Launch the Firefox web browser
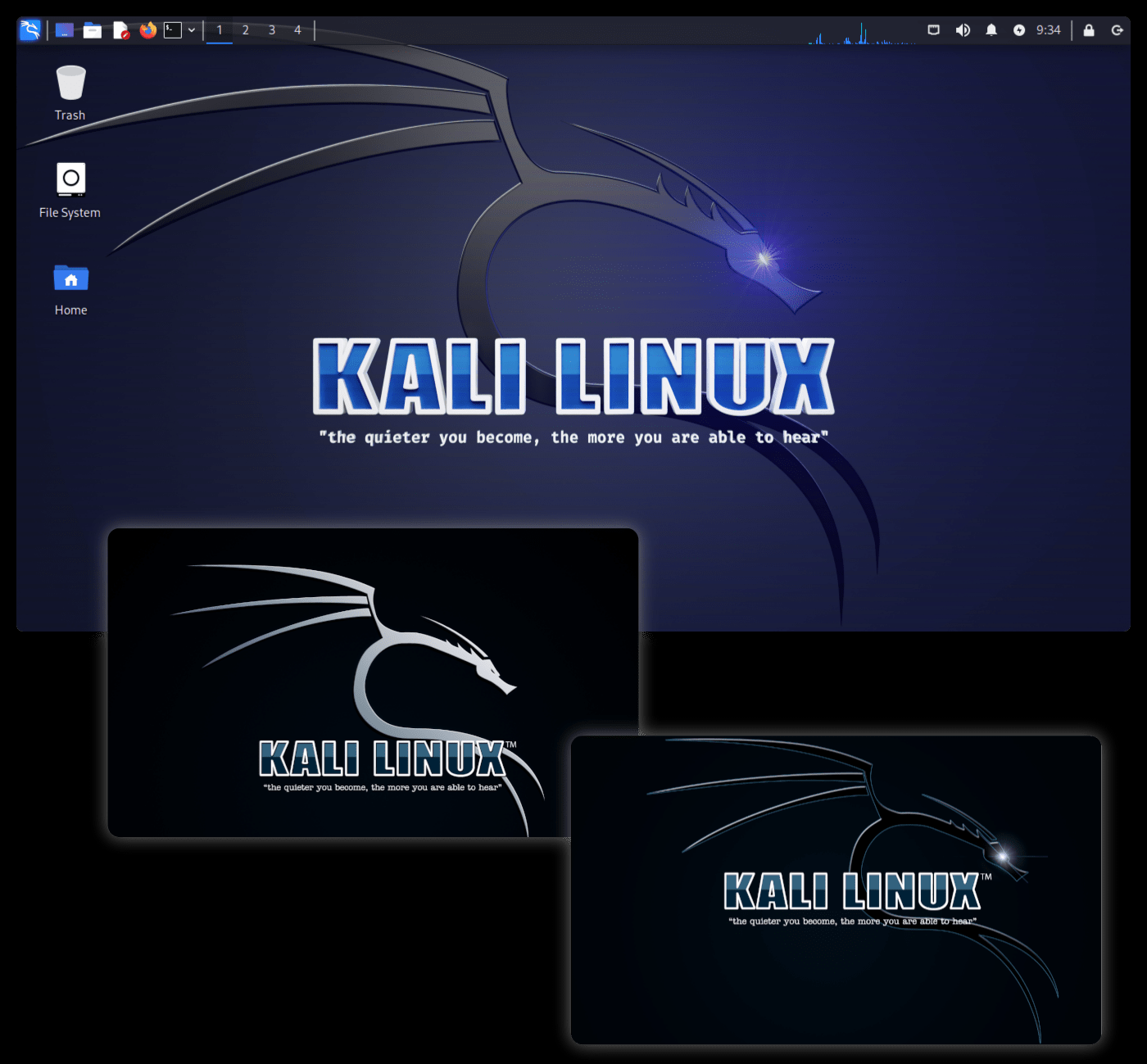 (x=147, y=29)
